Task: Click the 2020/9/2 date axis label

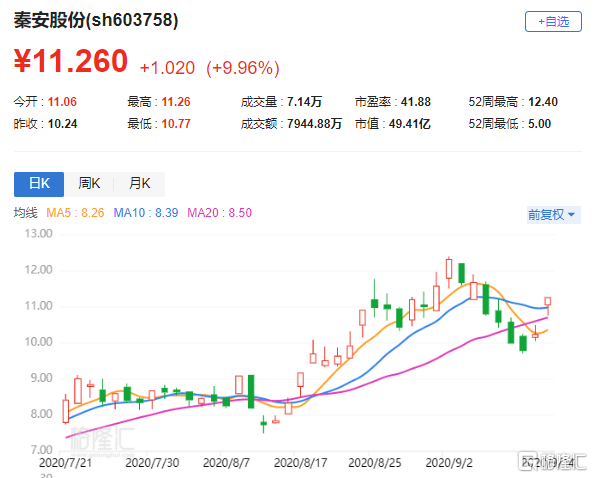Action: click(x=449, y=462)
